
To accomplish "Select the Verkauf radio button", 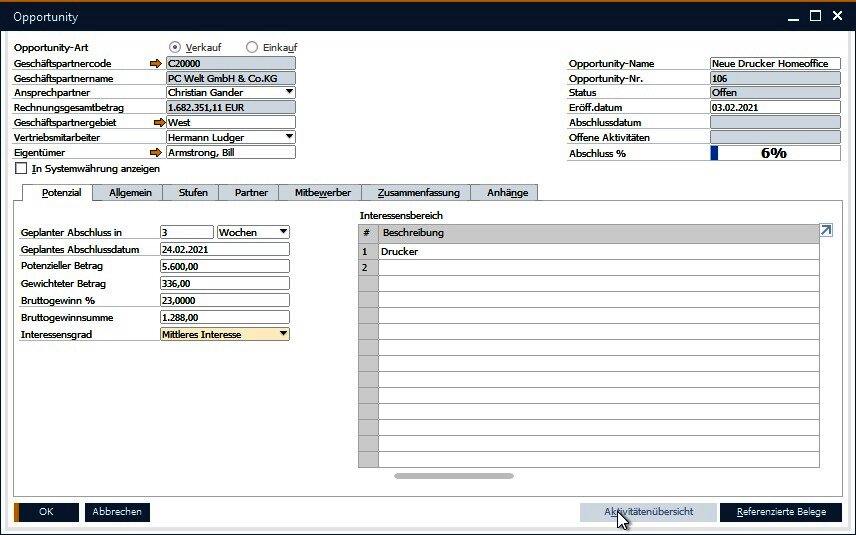I will click(x=176, y=47).
